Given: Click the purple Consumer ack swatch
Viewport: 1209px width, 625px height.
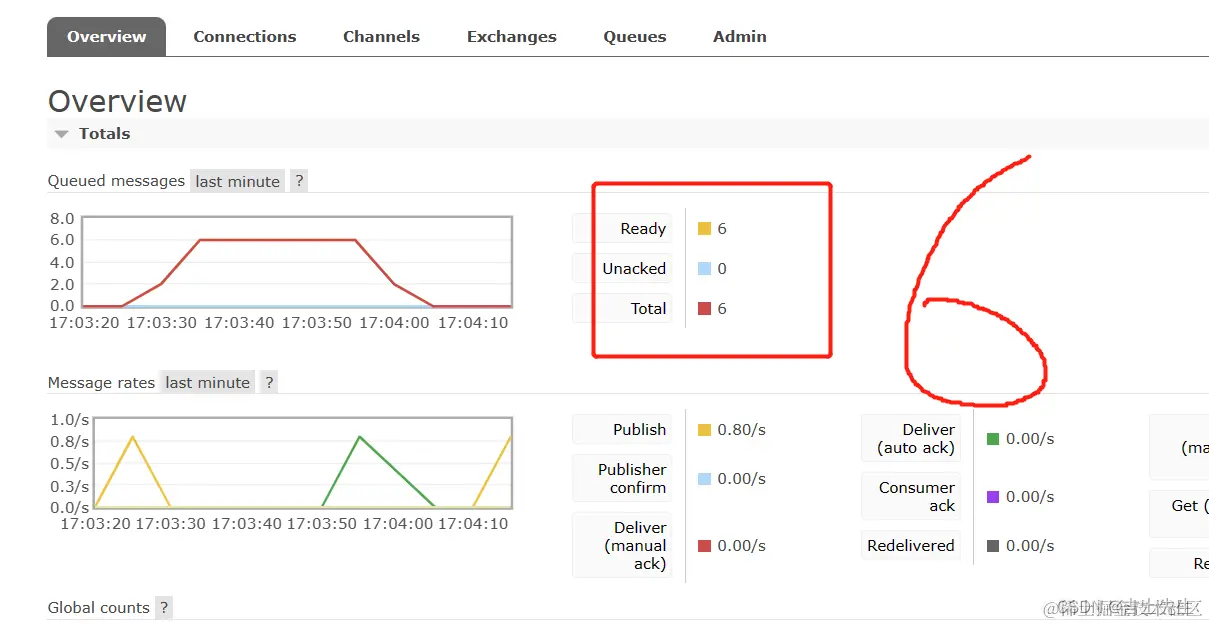Looking at the screenshot, I should pyautogui.click(x=993, y=496).
